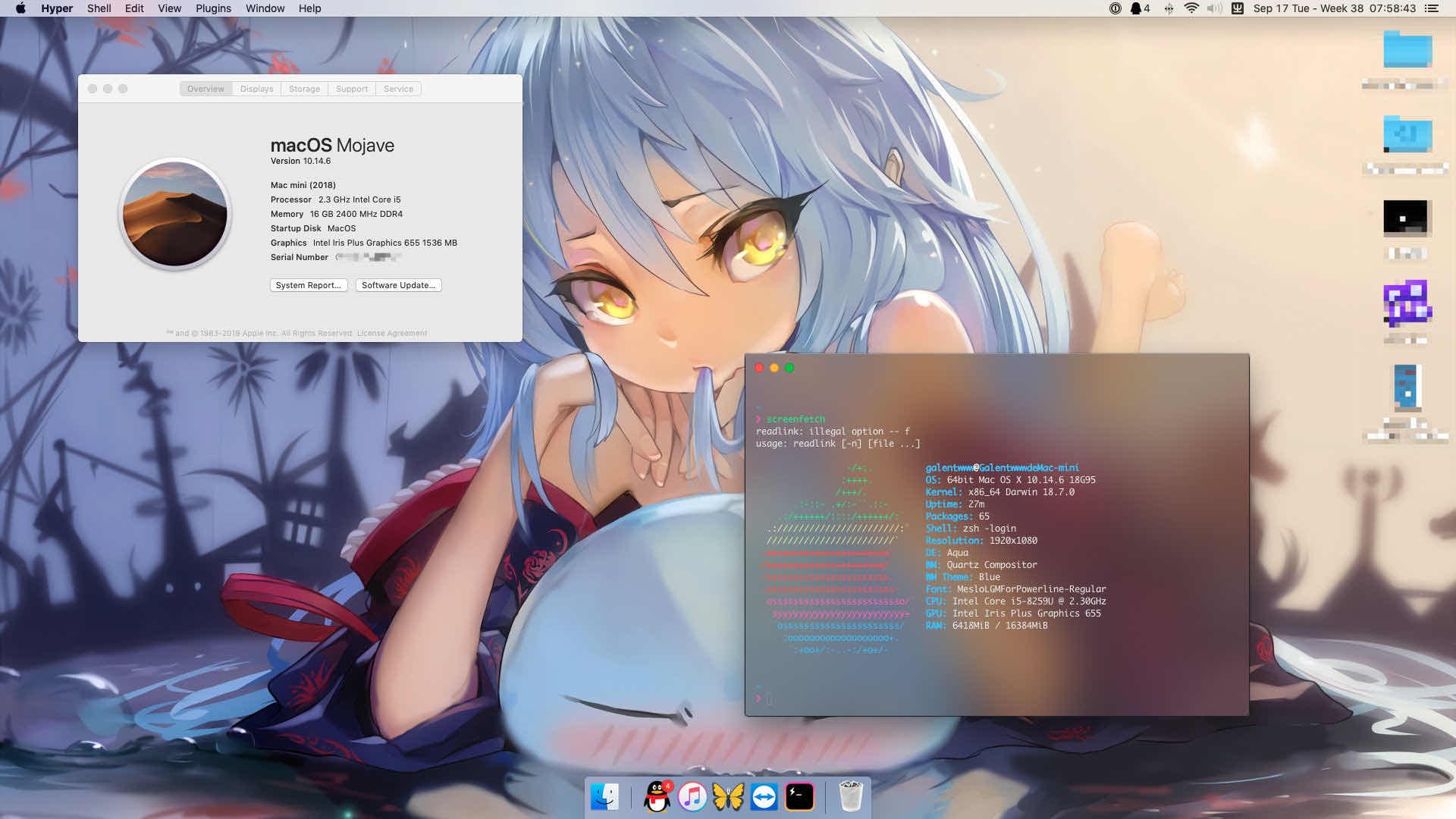Open the Edit menu
1456x819 pixels.
(134, 8)
